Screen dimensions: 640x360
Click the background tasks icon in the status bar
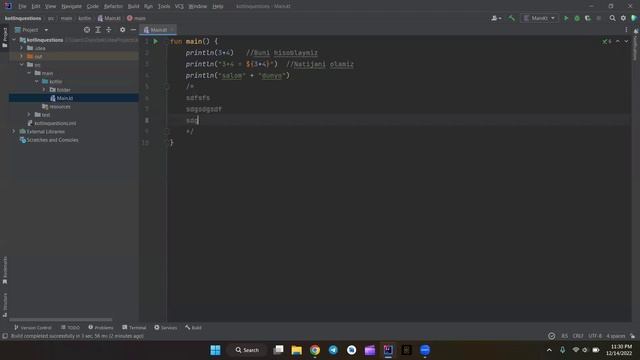[551, 336]
